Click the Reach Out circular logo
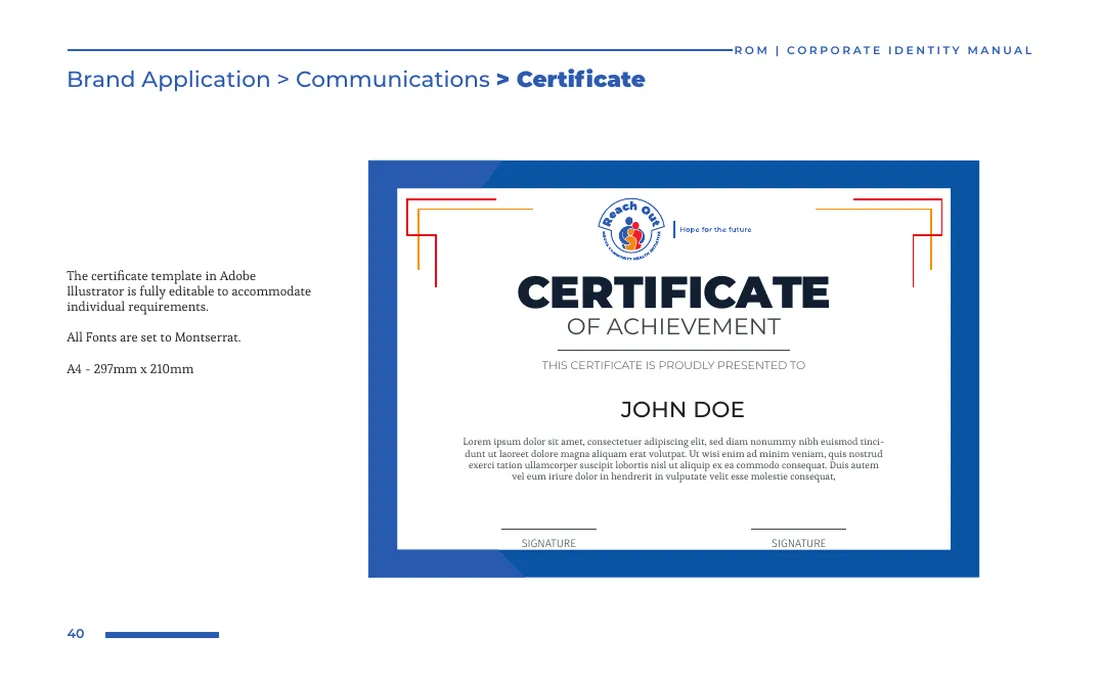Image resolution: width=1100 pixels, height=681 pixels. [x=631, y=229]
